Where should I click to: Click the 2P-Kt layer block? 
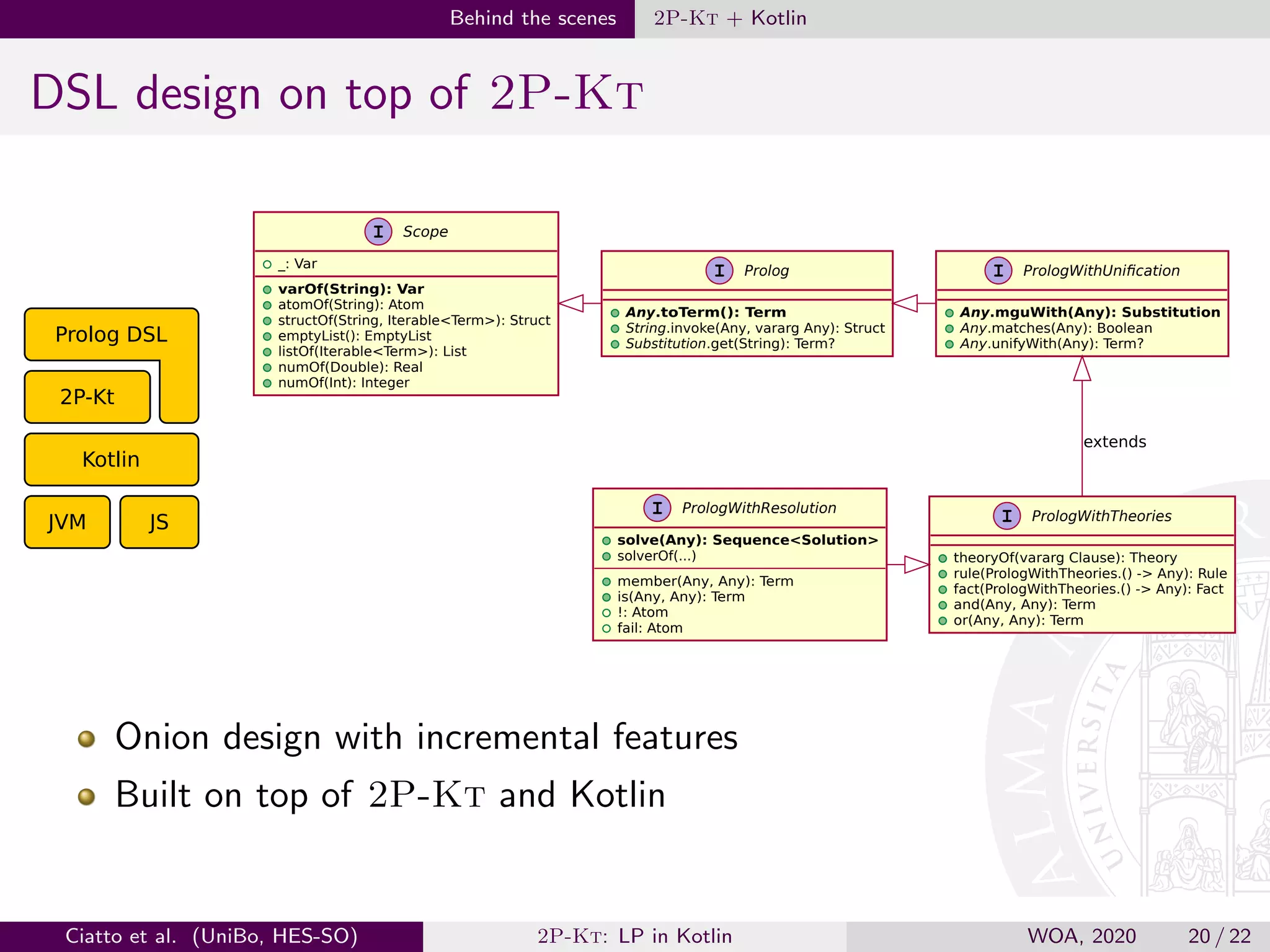87,397
